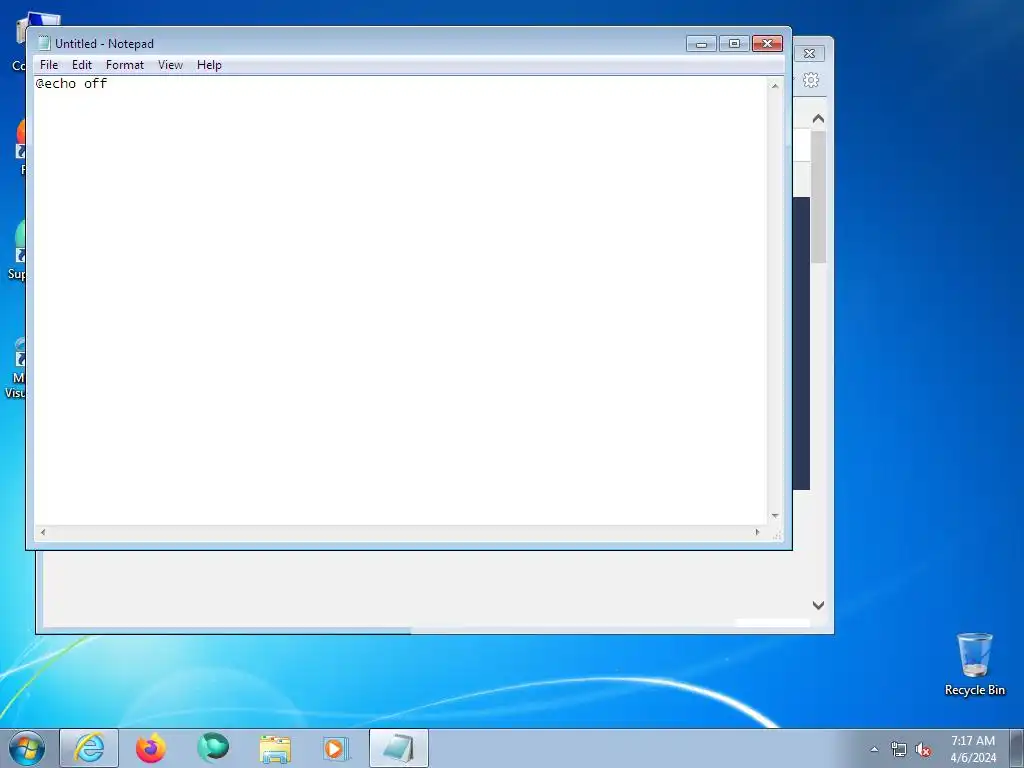The image size is (1024, 768).
Task: Open the File menu in Notepad
Action: 49,65
